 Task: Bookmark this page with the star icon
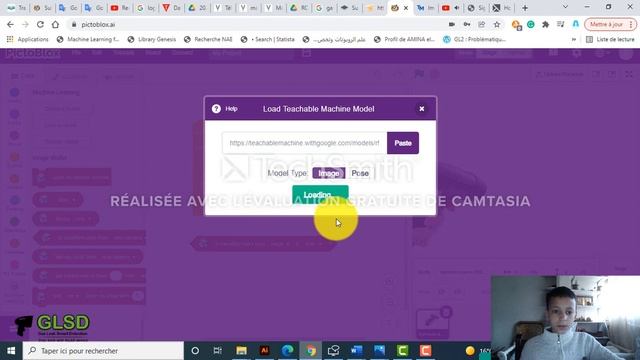(497, 24)
